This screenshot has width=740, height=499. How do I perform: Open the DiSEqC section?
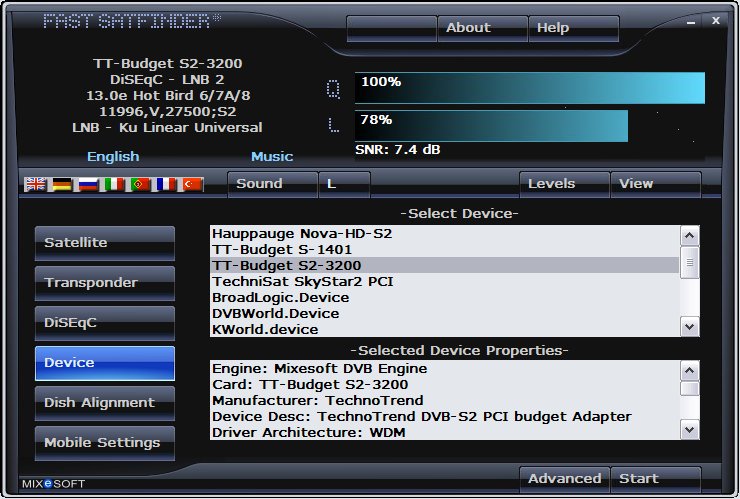coord(105,323)
